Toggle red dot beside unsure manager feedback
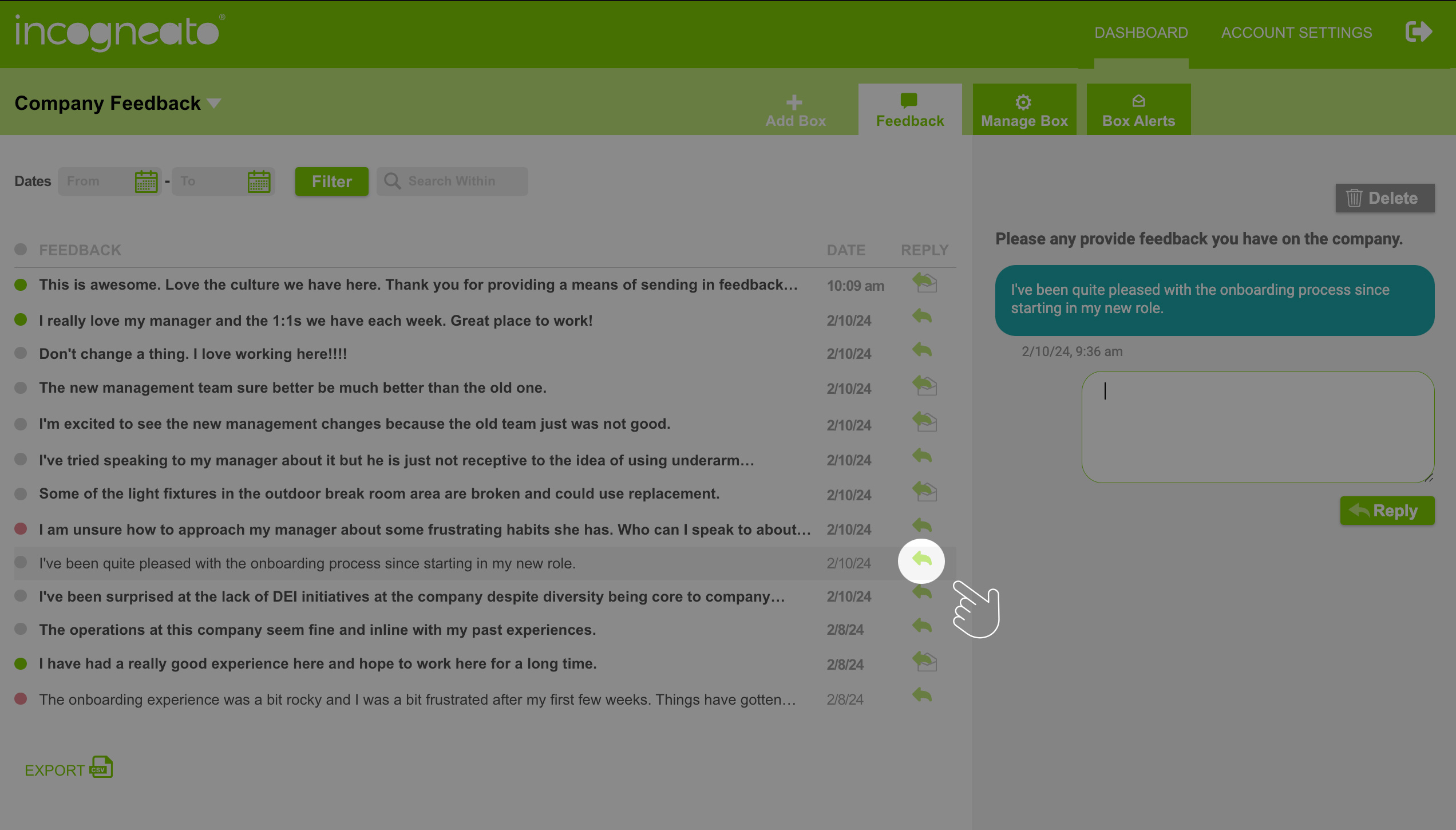Viewport: 1456px width, 830px height. coord(21,529)
